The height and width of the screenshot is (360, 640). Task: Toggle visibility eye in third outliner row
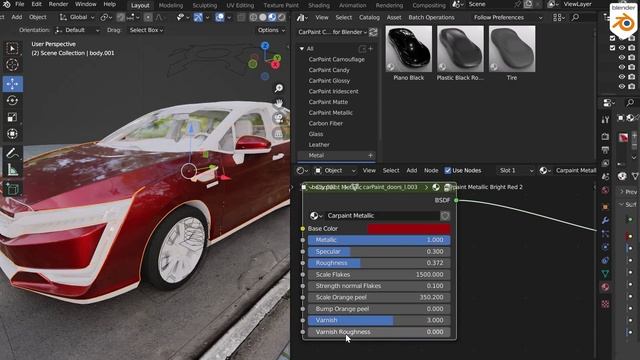pos(622,58)
